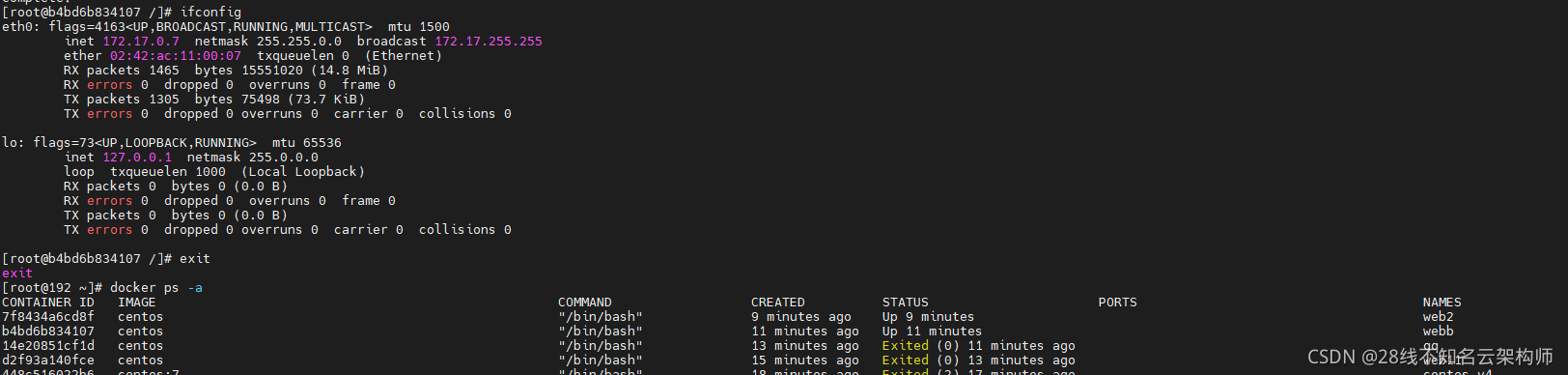This screenshot has height=375, width=1568.
Task: Select inet address 172.17.0.7
Action: pos(141,42)
